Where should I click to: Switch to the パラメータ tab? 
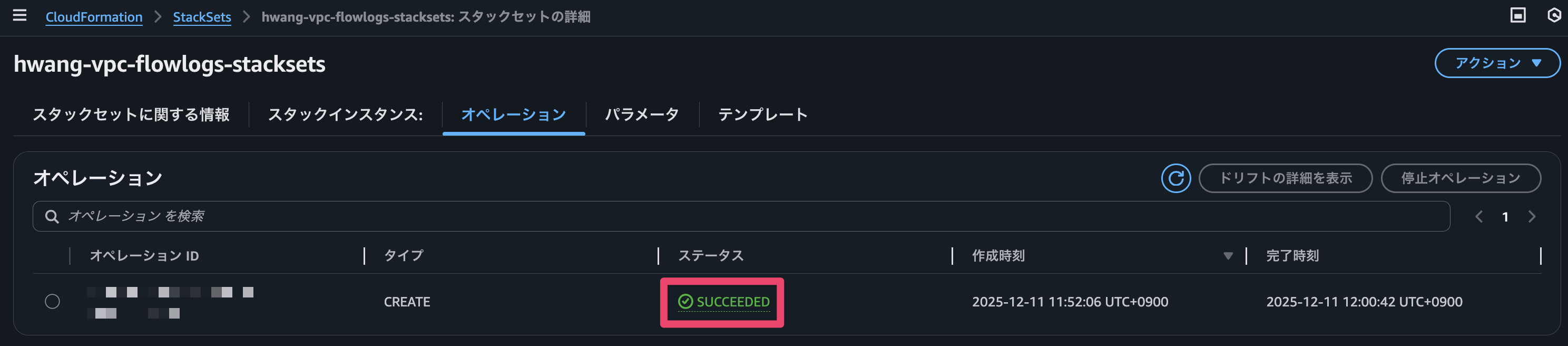click(642, 114)
